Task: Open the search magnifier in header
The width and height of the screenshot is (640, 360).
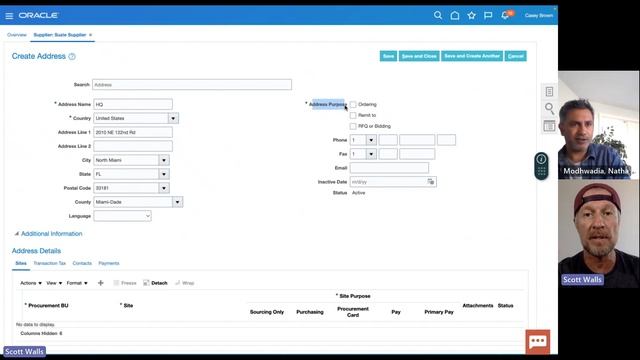Action: 438,16
